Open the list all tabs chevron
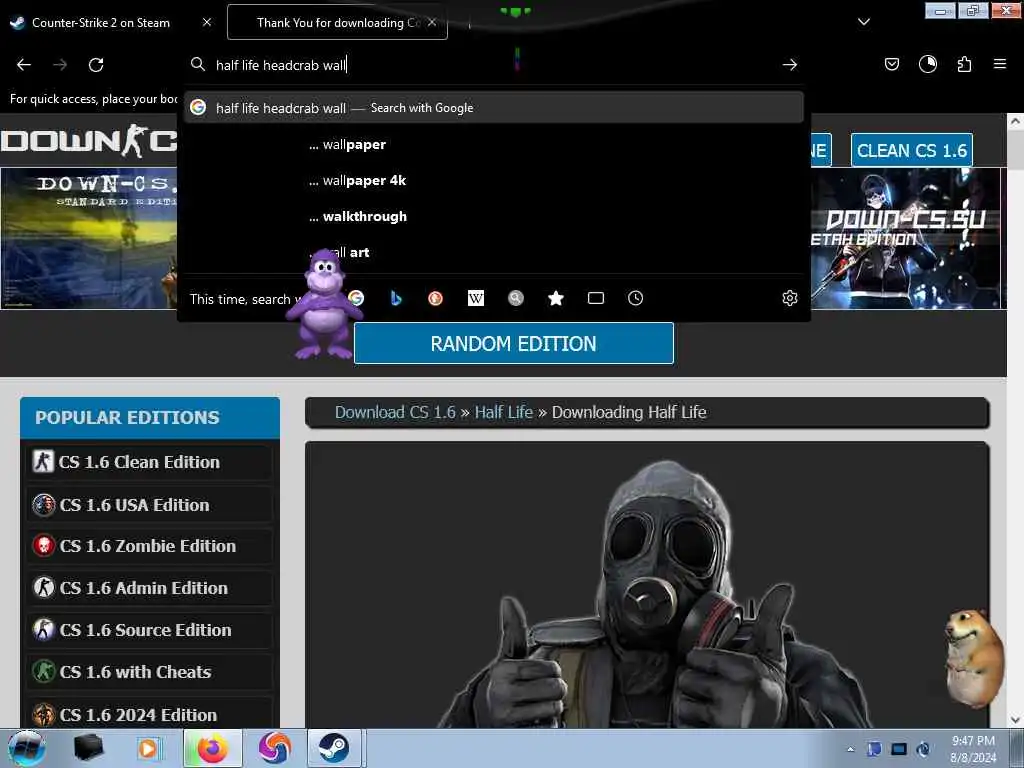The height and width of the screenshot is (768, 1024). (x=863, y=22)
